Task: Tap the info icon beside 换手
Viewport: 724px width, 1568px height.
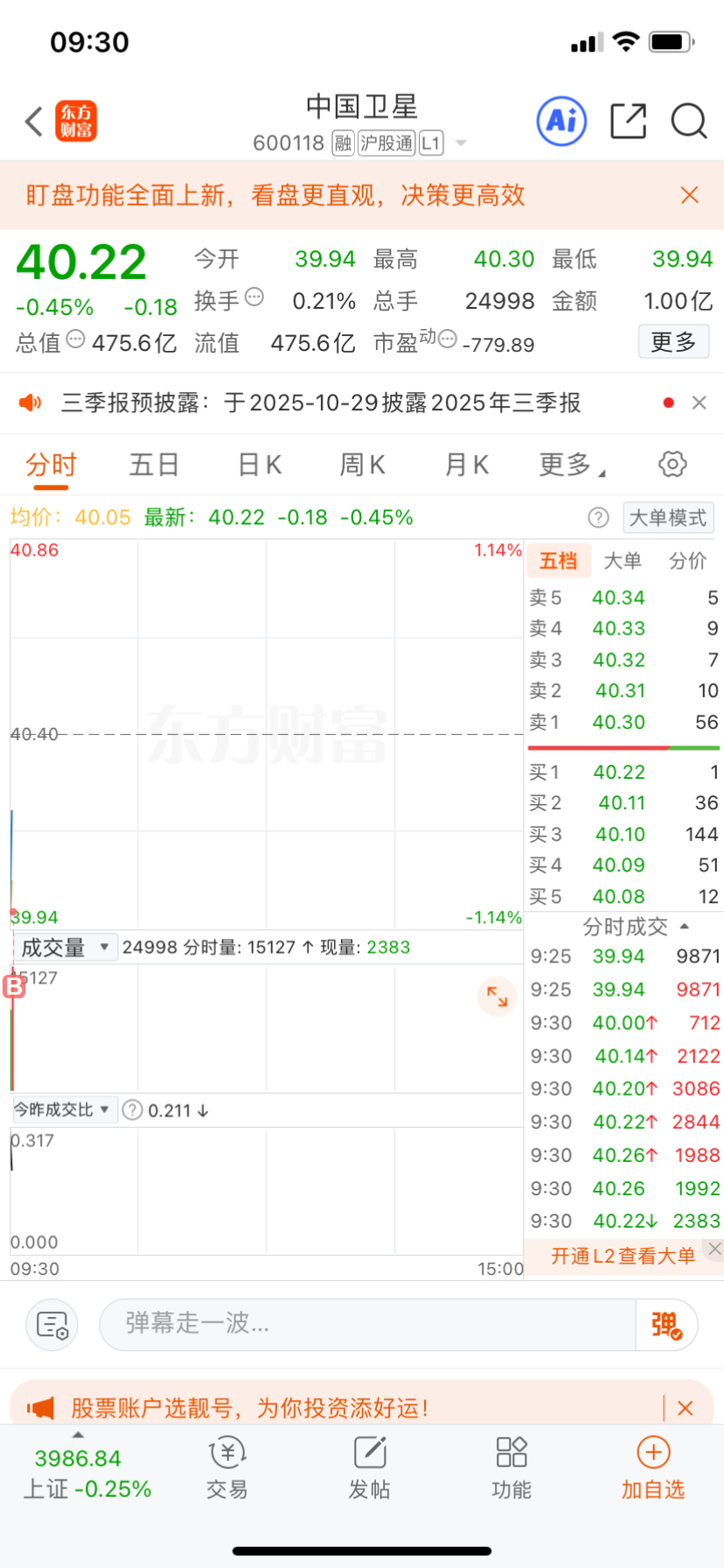Action: [254, 297]
